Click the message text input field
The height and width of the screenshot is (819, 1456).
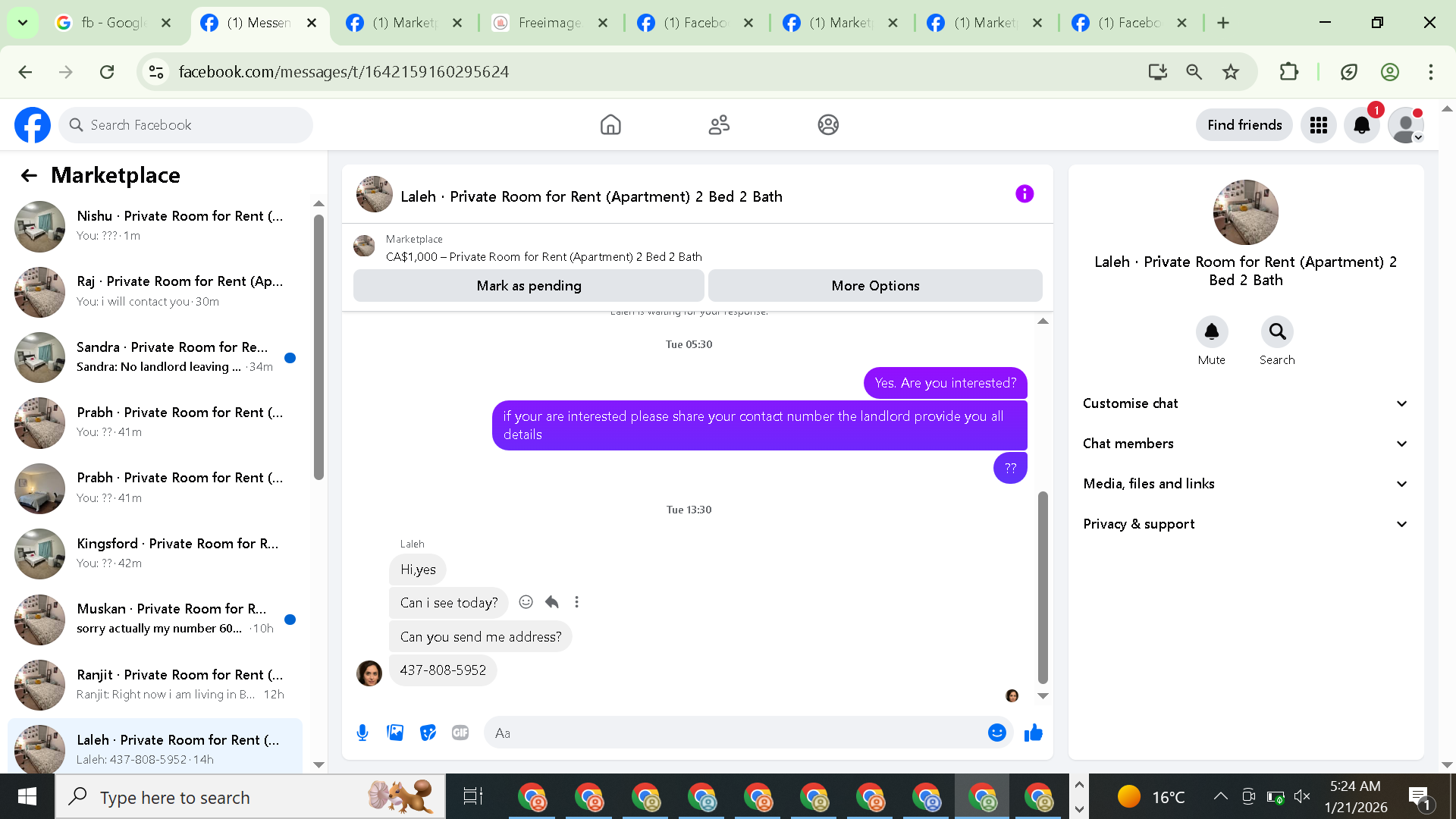coord(736,733)
